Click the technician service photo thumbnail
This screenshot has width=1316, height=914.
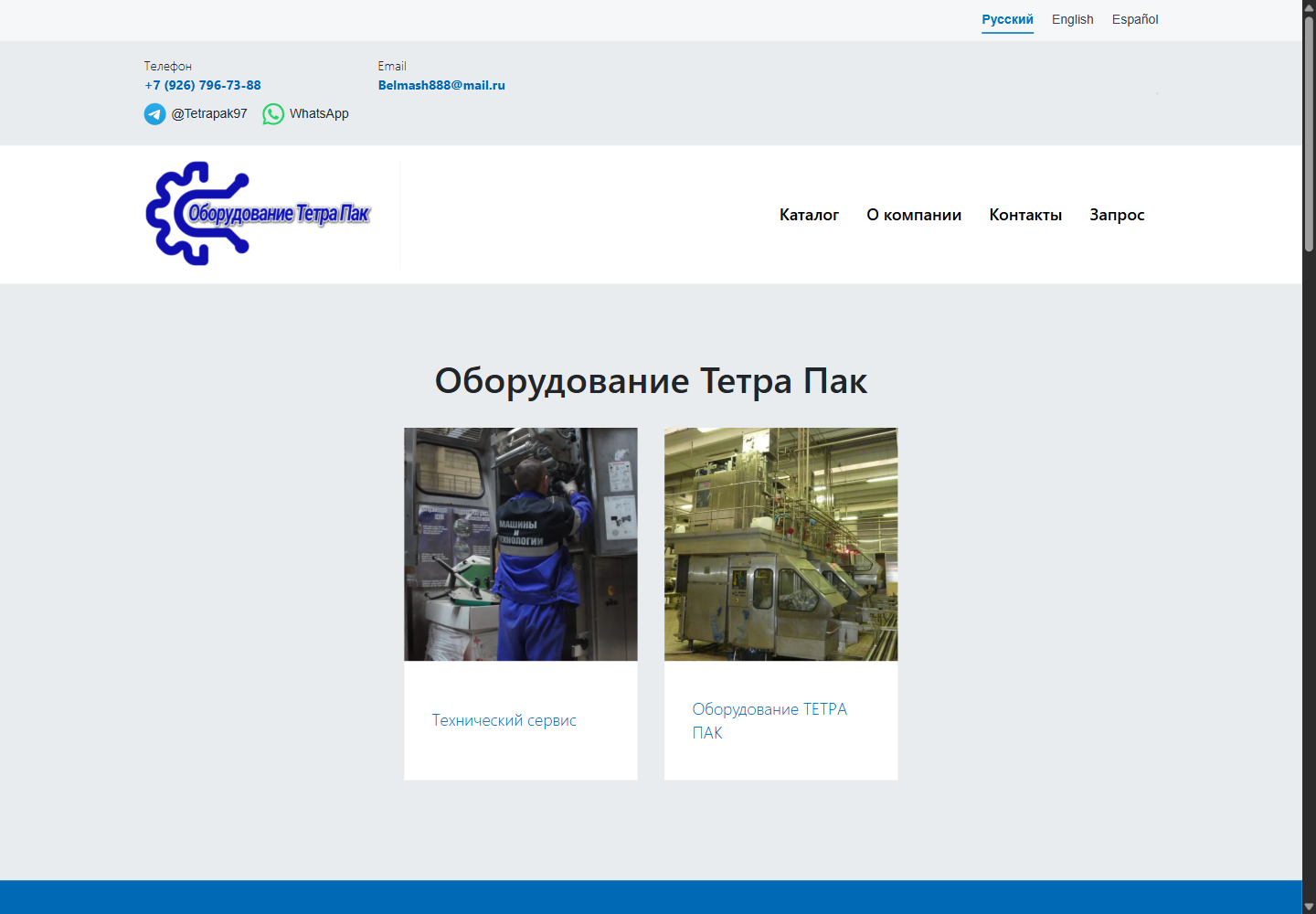521,544
